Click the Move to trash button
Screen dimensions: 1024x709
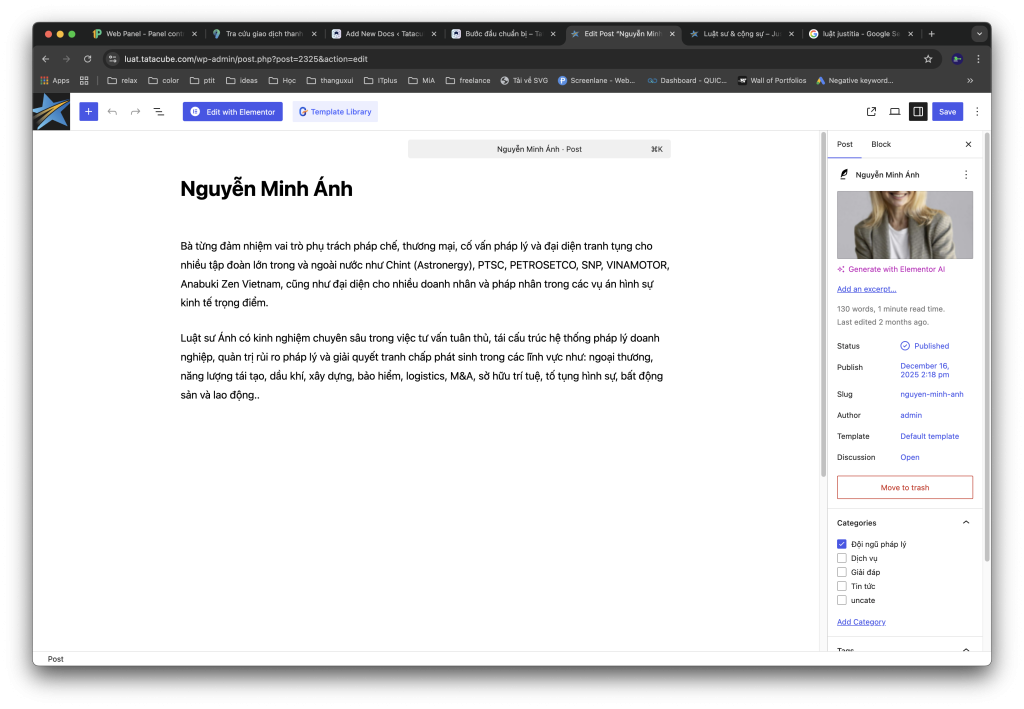(904, 487)
